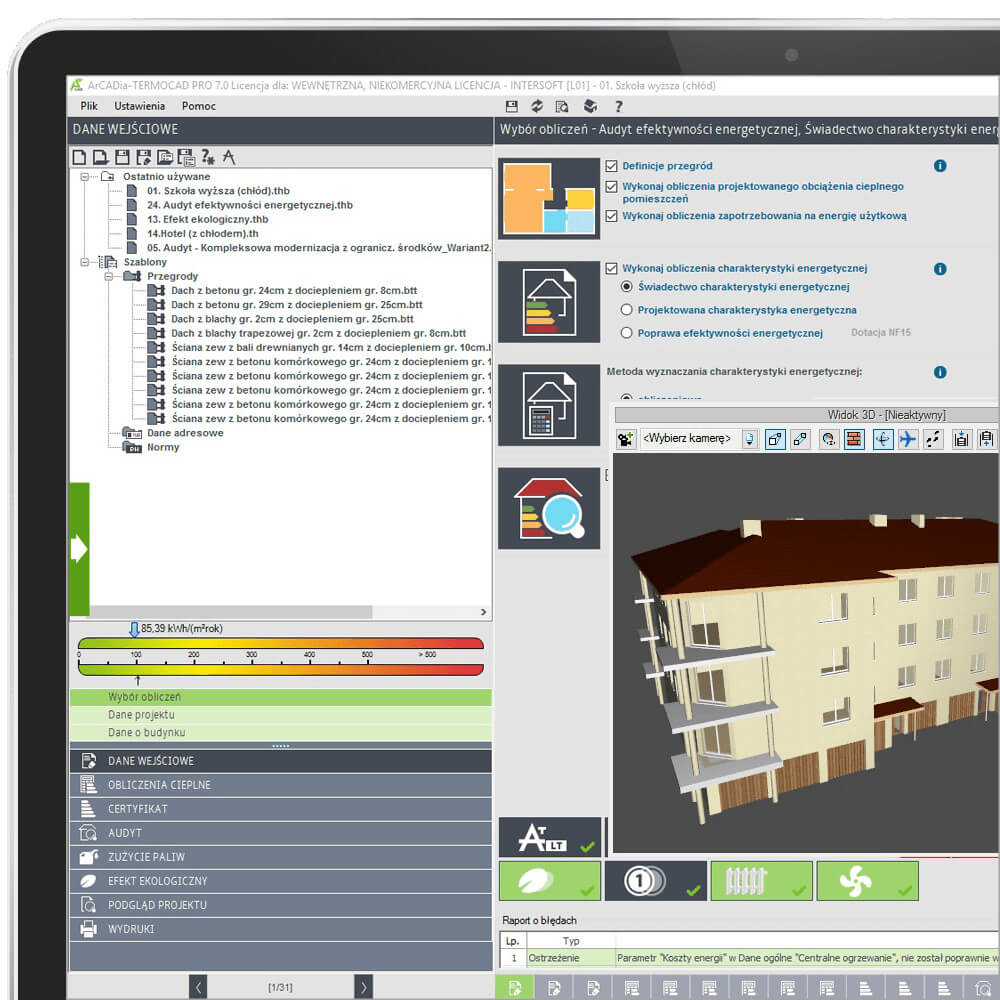
Task: Toggle zapotrzebowania na energię użytkową checkbox
Action: (612, 216)
